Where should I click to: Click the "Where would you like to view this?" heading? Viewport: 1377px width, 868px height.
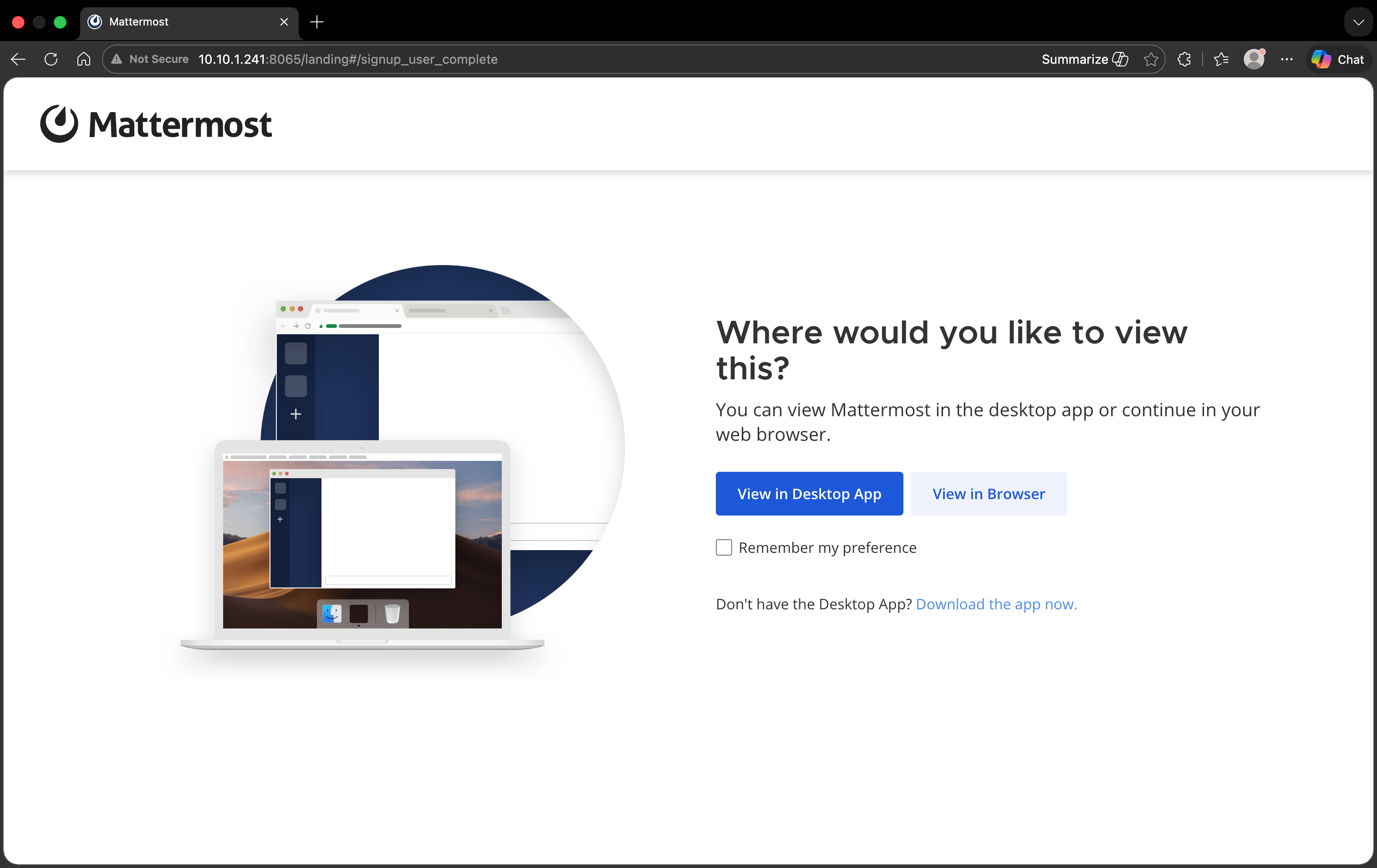[952, 349]
